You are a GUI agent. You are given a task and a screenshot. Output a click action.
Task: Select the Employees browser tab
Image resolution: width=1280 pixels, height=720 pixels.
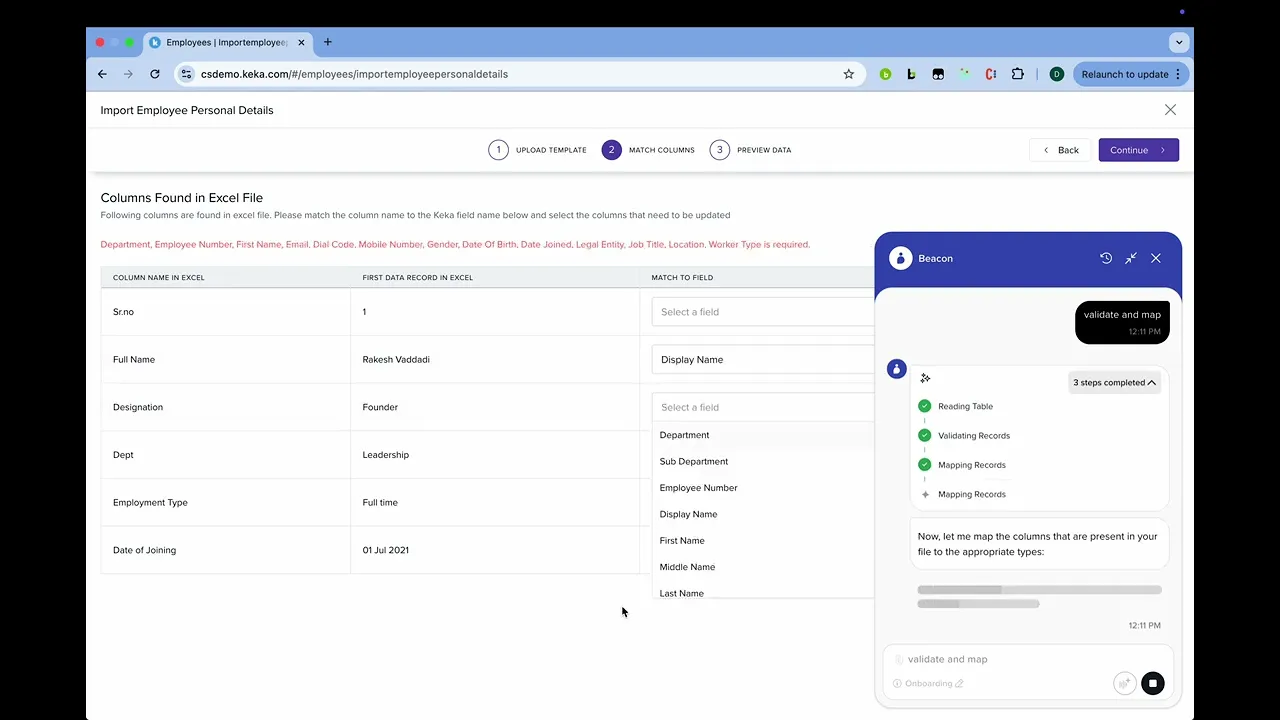point(226,42)
